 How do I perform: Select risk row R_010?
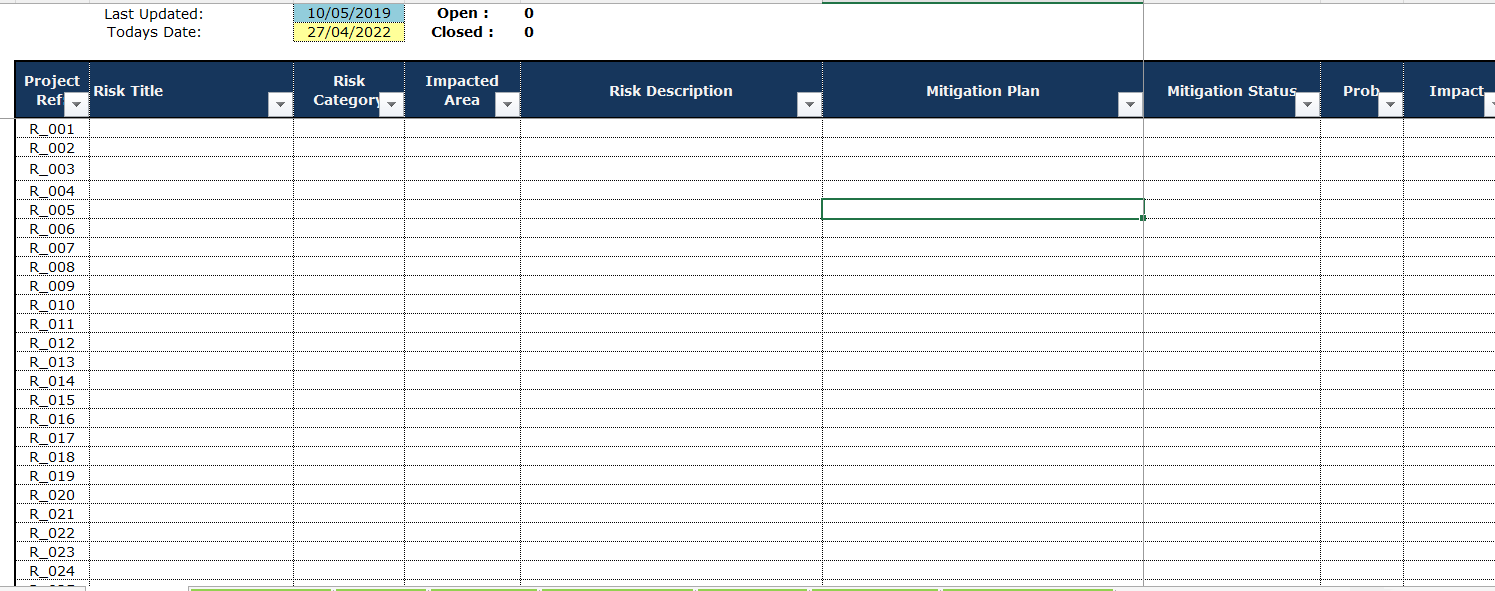point(52,304)
